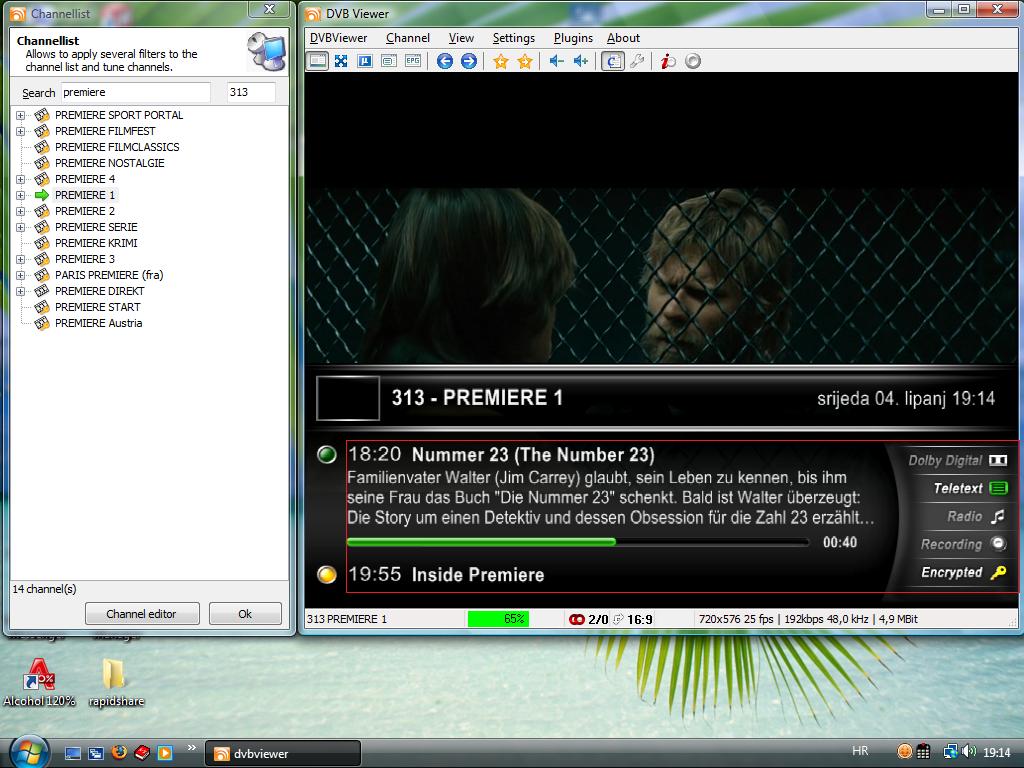Open options with the wrench icon

click(637, 61)
